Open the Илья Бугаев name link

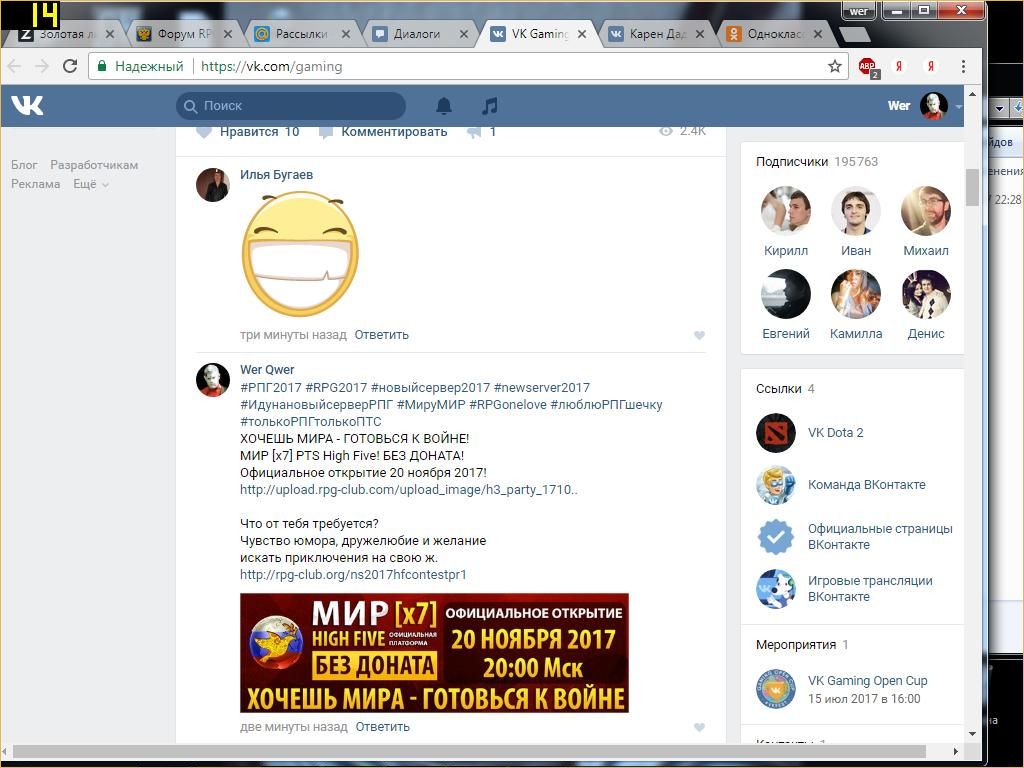(x=276, y=175)
